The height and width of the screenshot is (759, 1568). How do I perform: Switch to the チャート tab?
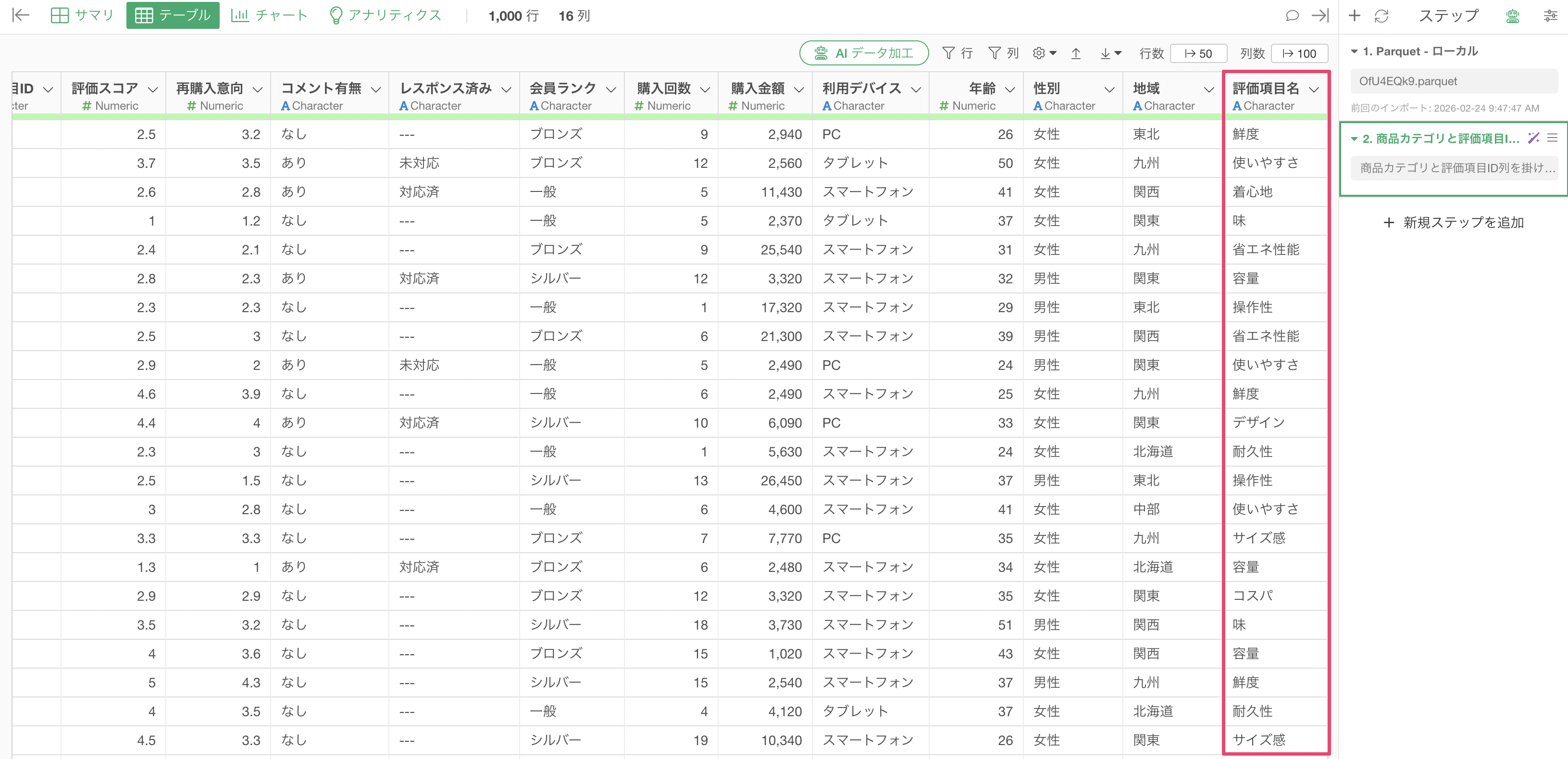coord(269,15)
